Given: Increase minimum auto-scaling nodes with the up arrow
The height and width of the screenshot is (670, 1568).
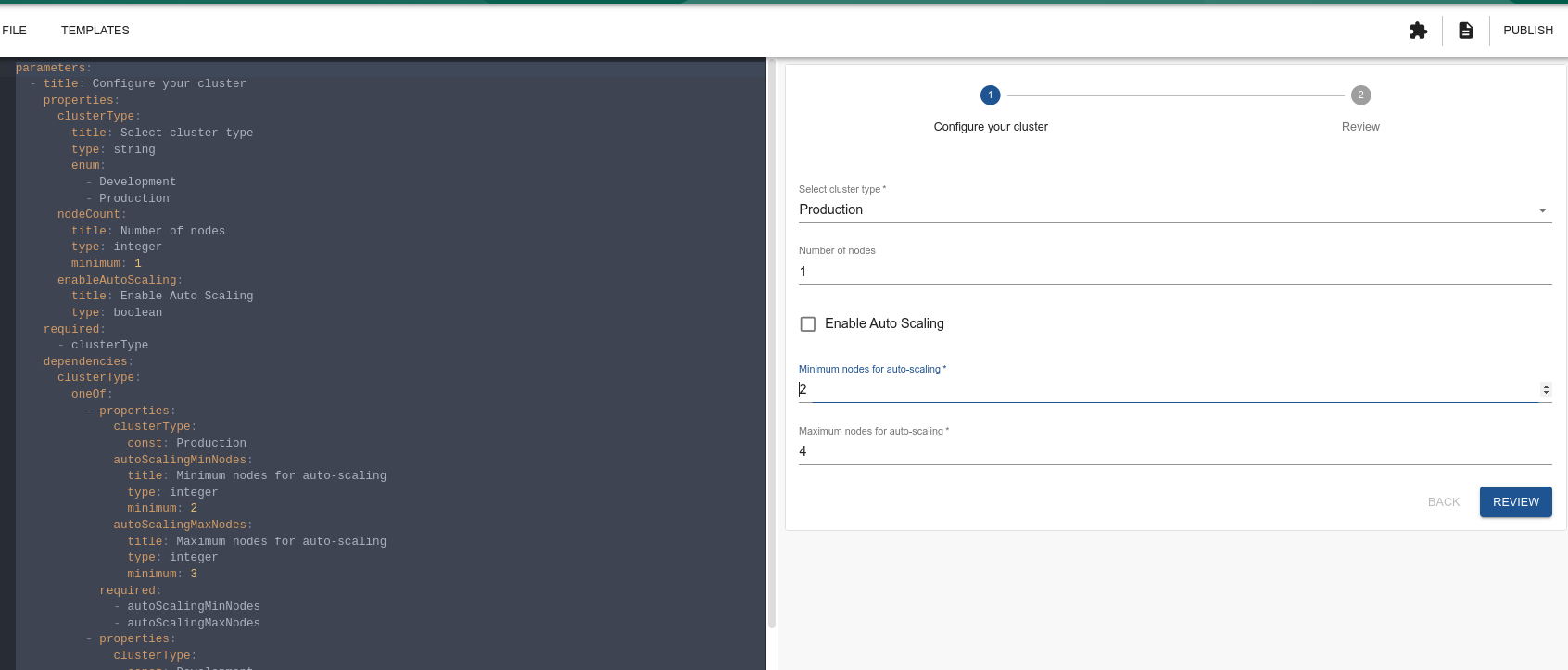Looking at the screenshot, I should coord(1546,386).
